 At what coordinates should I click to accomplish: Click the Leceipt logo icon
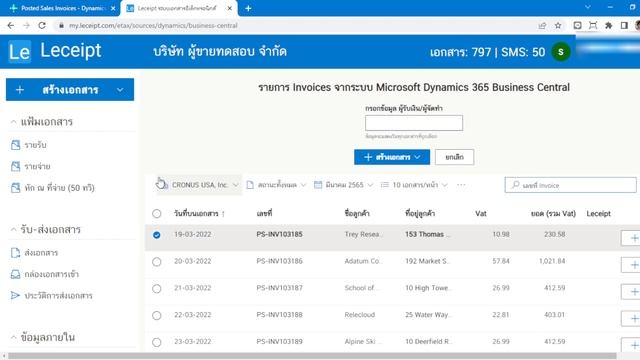[20, 52]
